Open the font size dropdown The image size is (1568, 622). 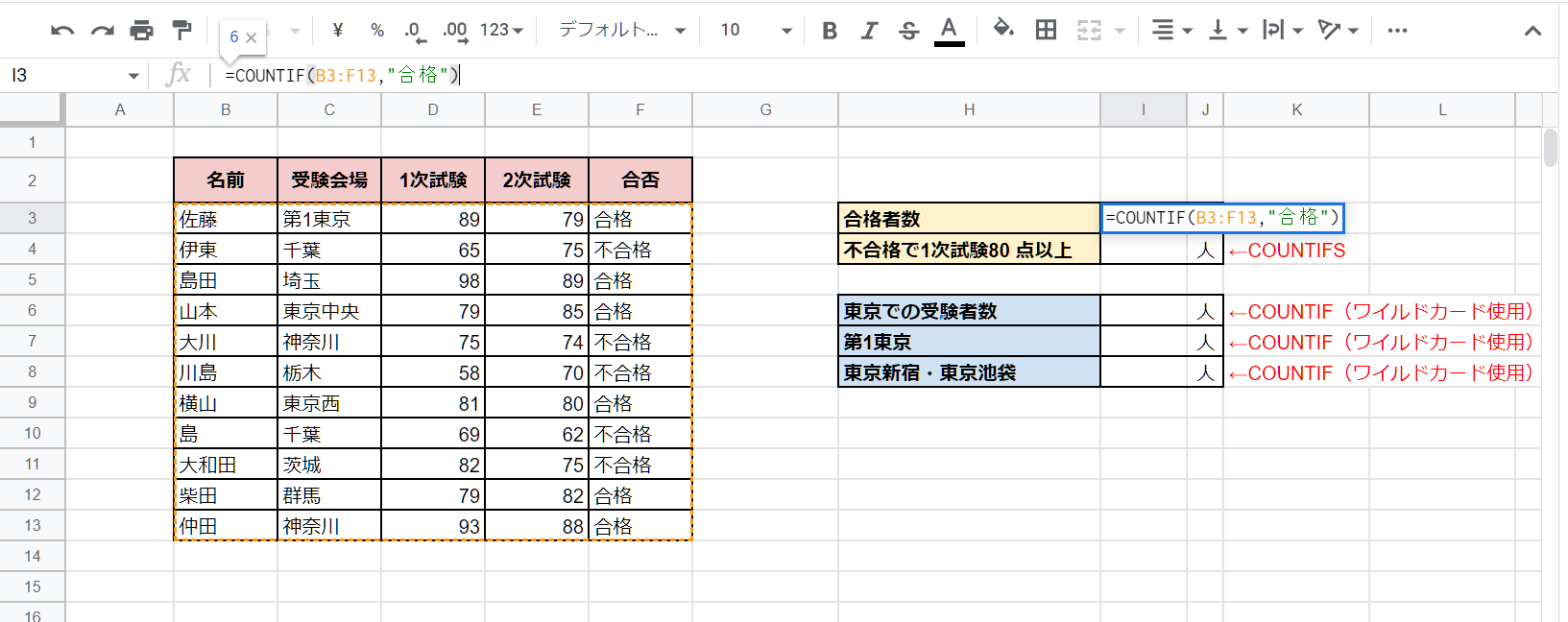coord(756,31)
